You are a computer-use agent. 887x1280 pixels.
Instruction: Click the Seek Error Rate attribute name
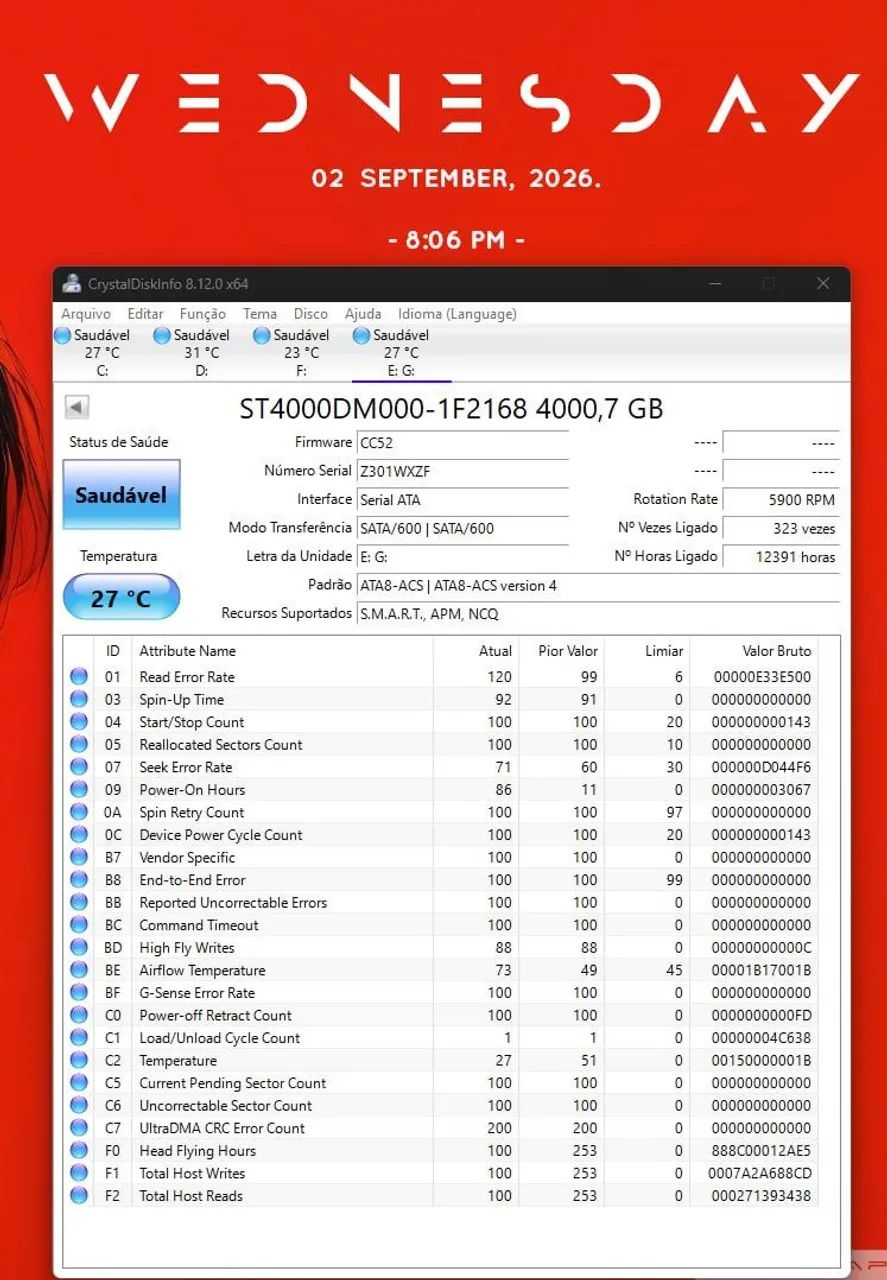(x=186, y=767)
